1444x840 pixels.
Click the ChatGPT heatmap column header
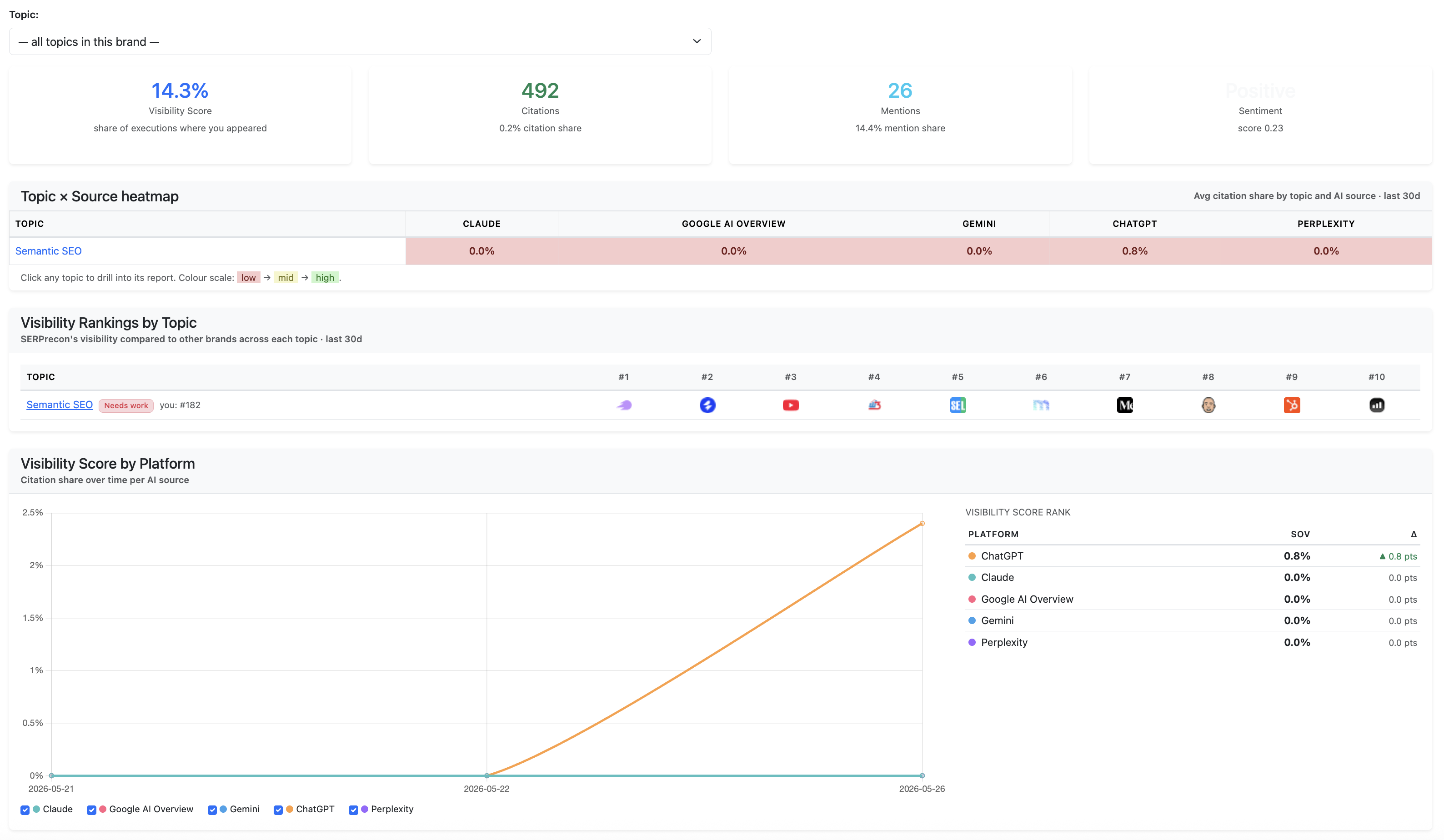click(x=1134, y=224)
